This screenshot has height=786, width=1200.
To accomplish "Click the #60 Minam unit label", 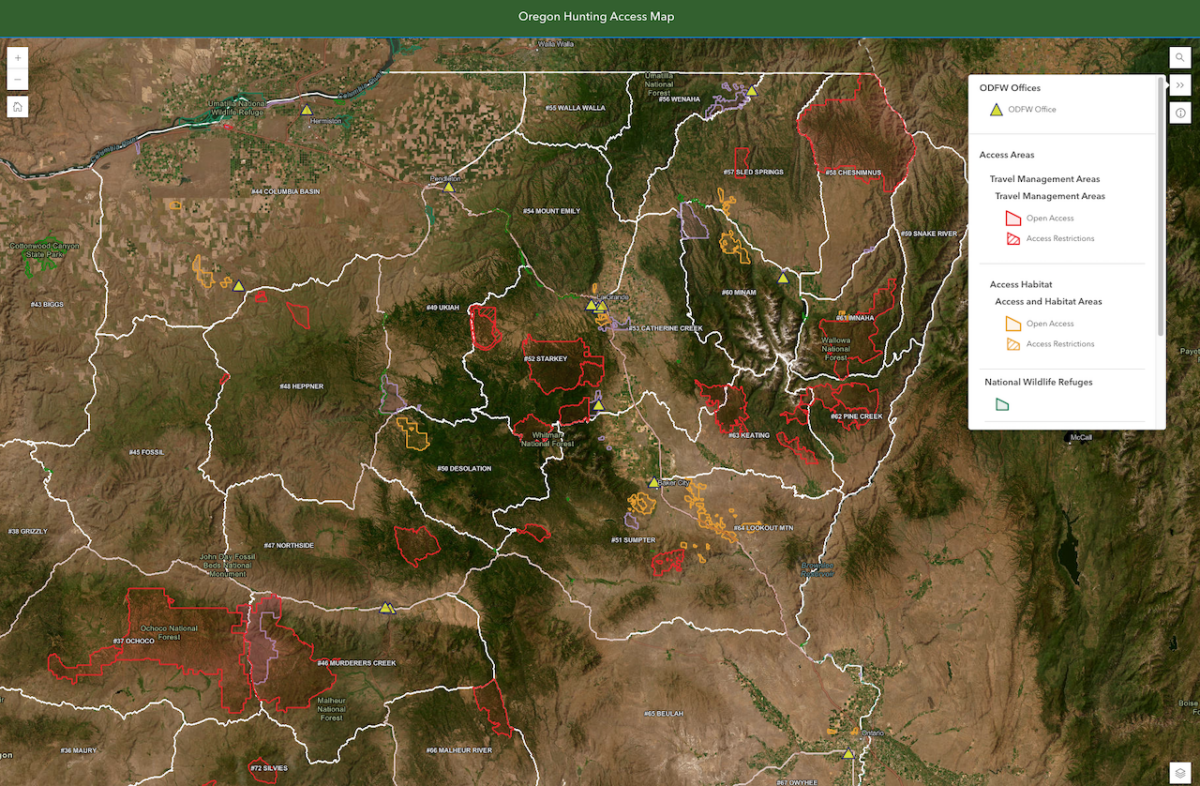I will pos(739,292).
